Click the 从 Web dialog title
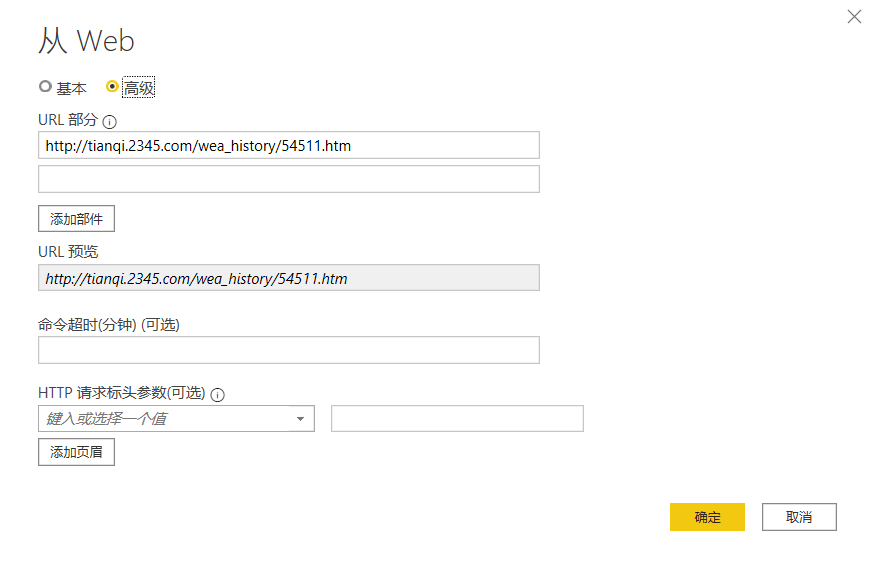Image resolution: width=874 pixels, height=568 pixels. tap(86, 41)
